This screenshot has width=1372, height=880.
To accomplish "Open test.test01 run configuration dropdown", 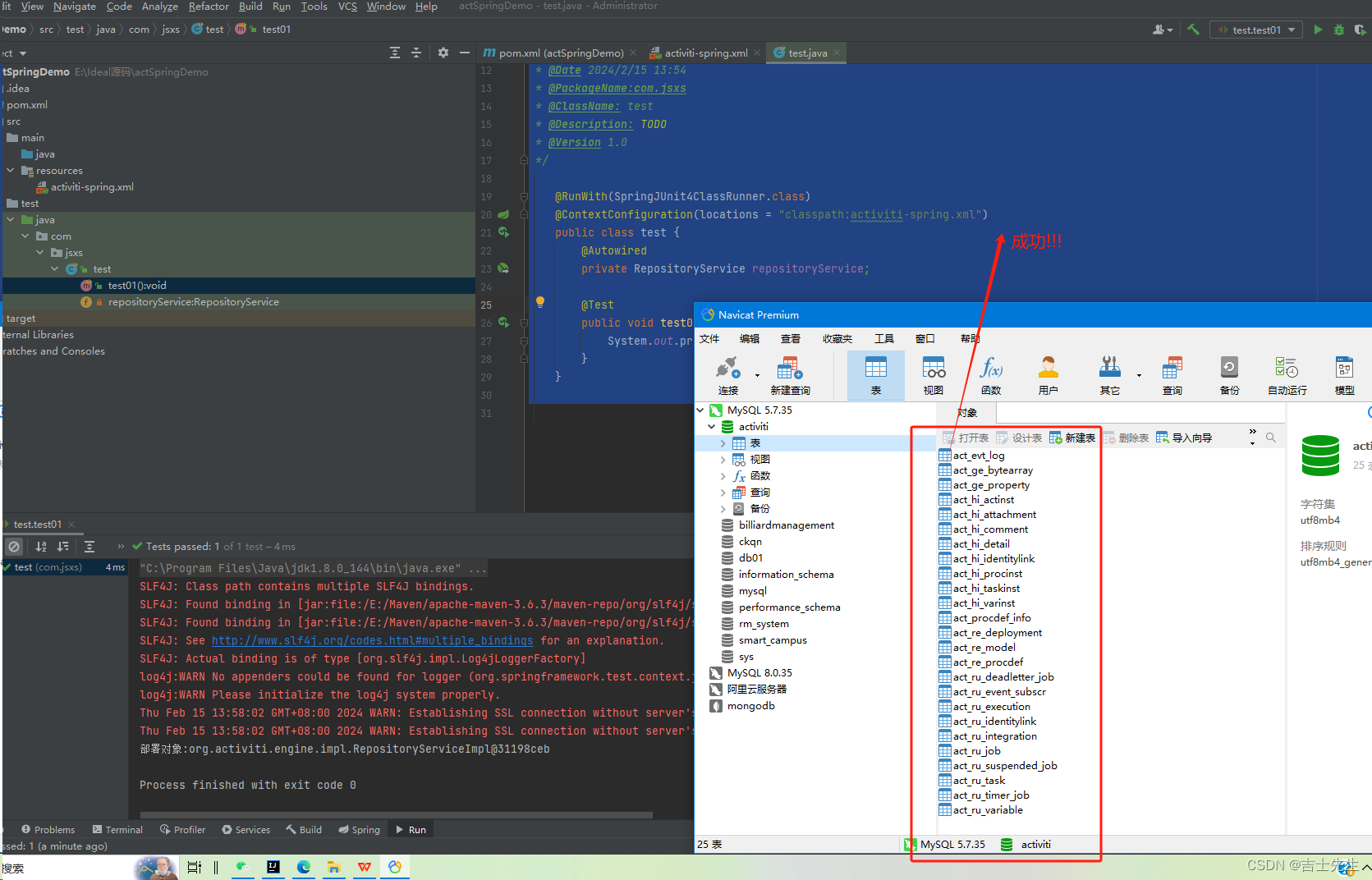I will [1256, 30].
